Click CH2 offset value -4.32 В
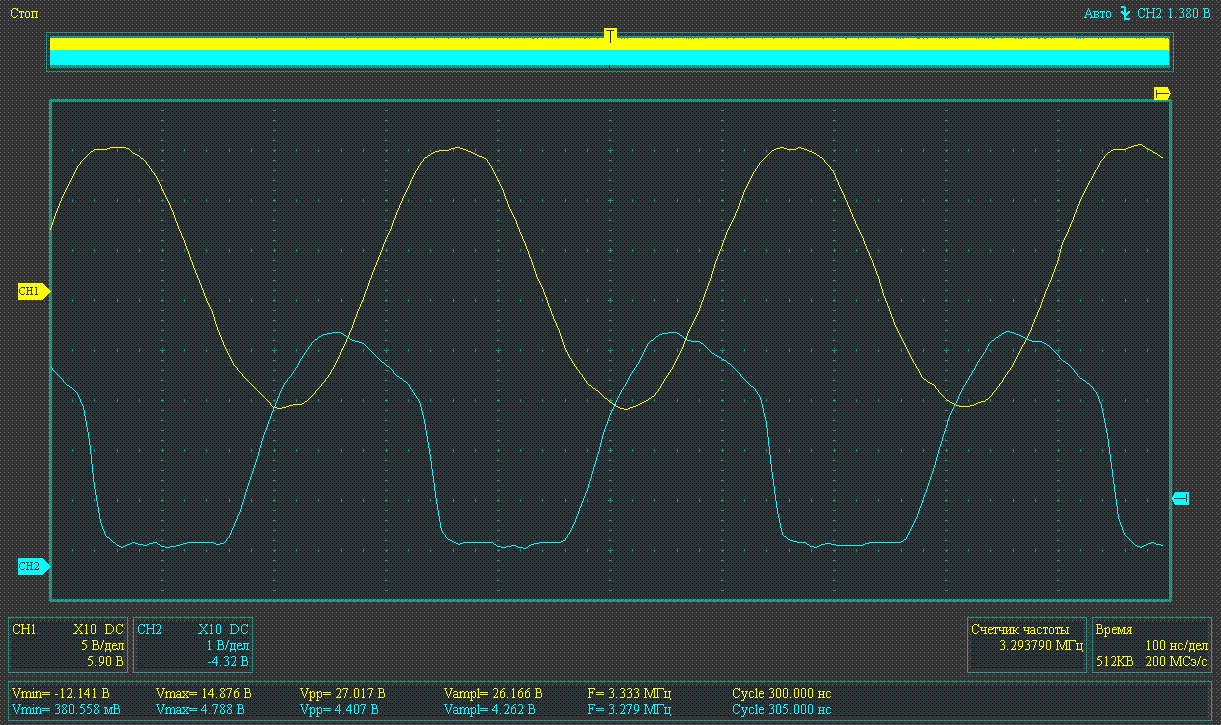Screen dimensions: 1221x725 [228, 661]
